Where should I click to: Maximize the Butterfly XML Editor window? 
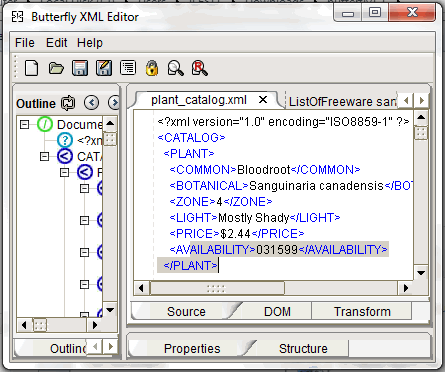click(375, 13)
